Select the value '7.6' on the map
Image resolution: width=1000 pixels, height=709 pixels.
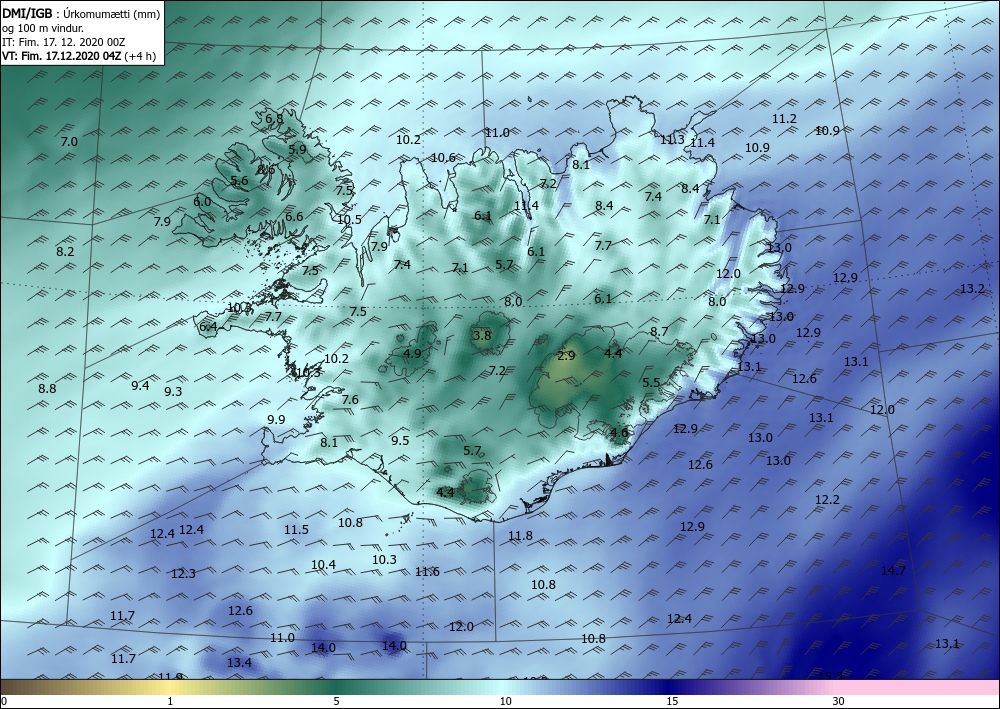pos(350,400)
